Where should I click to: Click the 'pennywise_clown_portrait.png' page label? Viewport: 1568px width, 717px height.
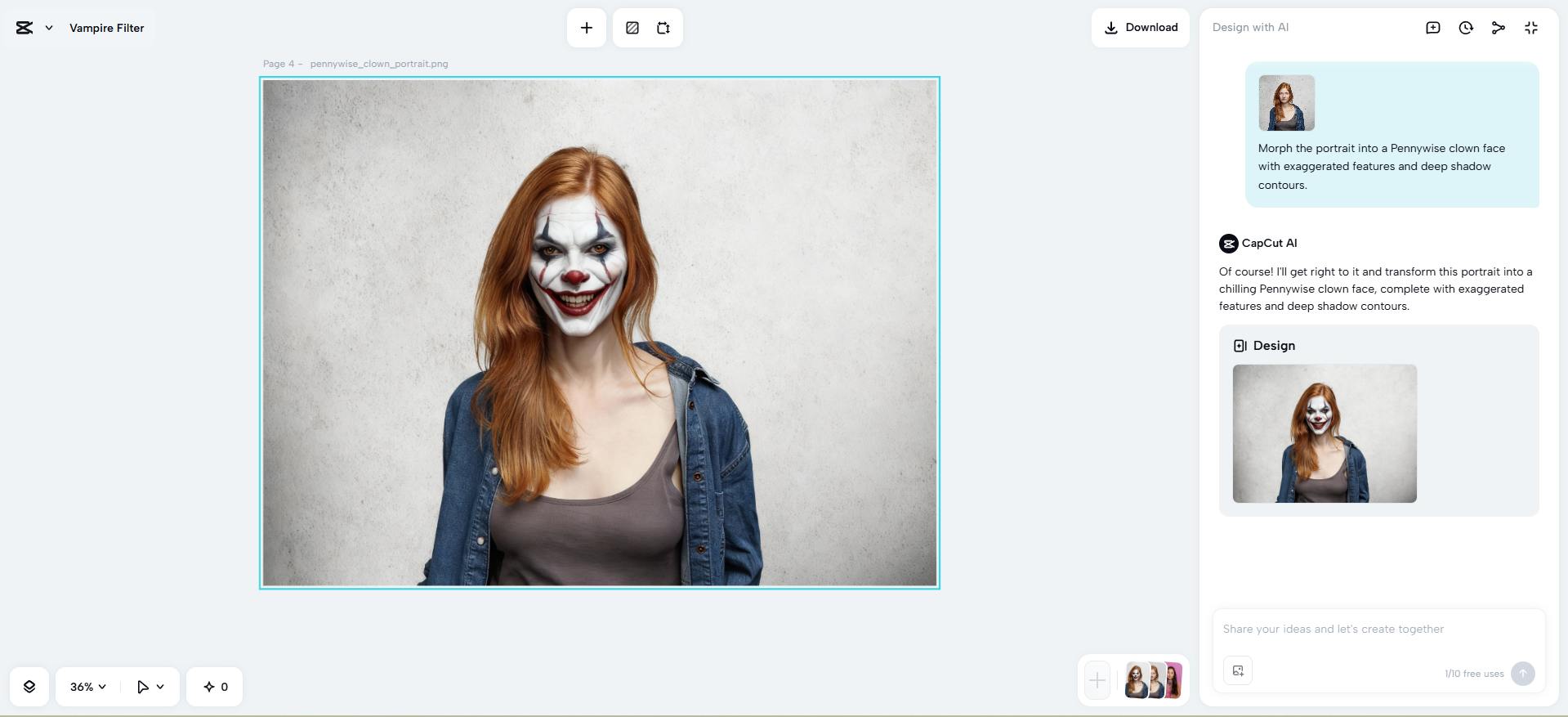click(379, 64)
